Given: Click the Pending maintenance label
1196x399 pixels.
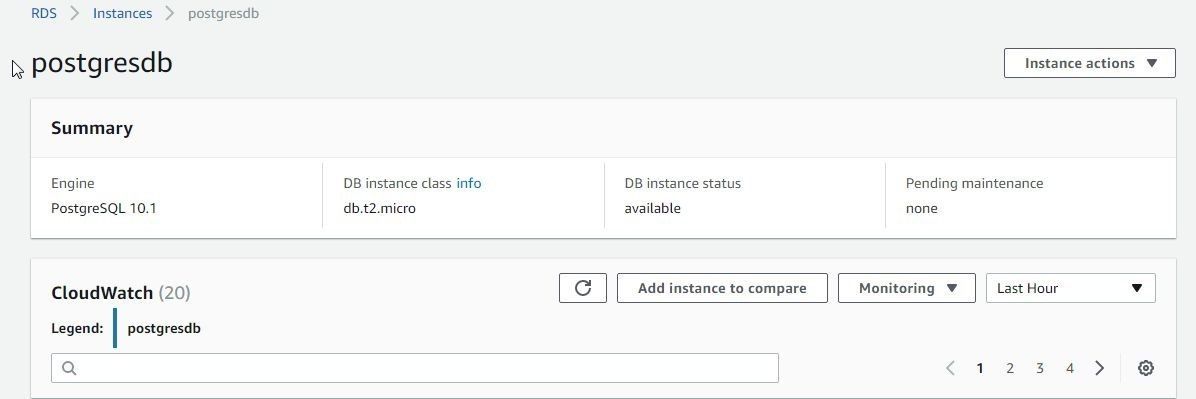Looking at the screenshot, I should point(974,183).
